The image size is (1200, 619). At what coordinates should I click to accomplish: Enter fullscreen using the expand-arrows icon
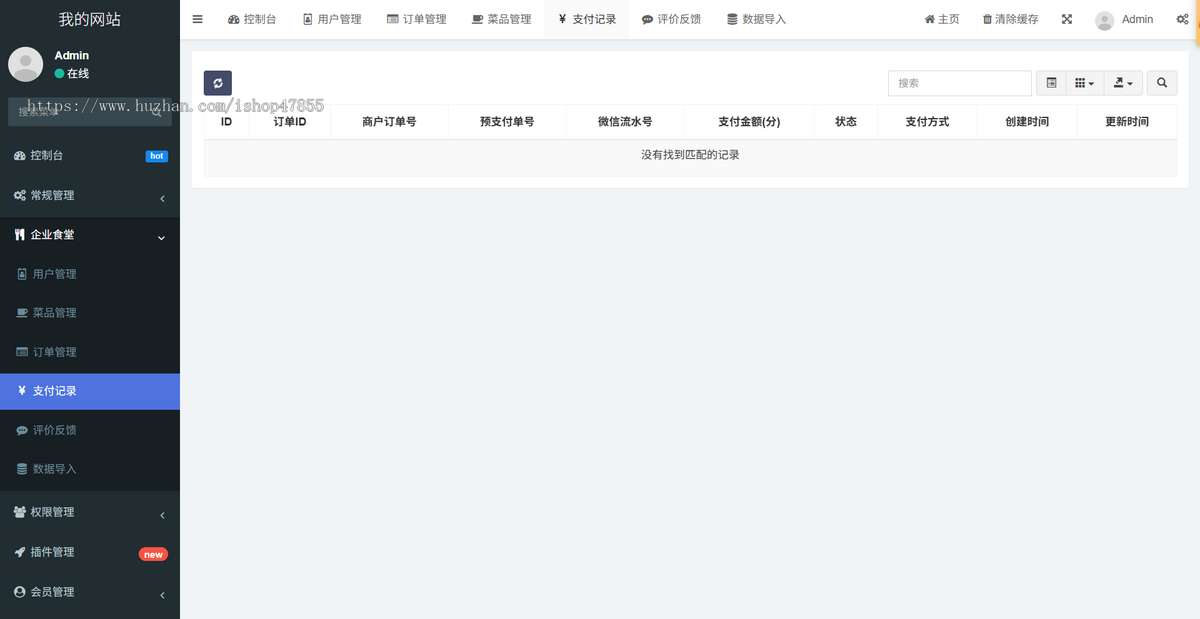tap(1067, 19)
